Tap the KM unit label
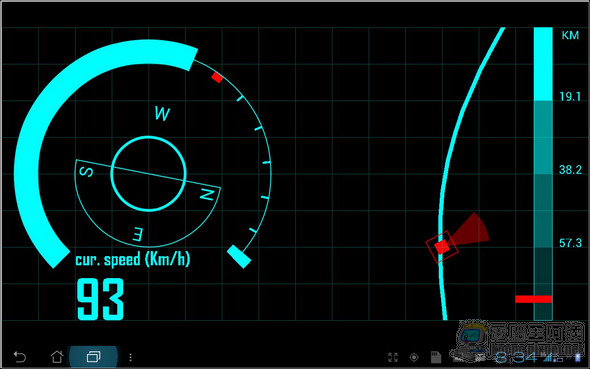The width and height of the screenshot is (590, 369). [570, 35]
